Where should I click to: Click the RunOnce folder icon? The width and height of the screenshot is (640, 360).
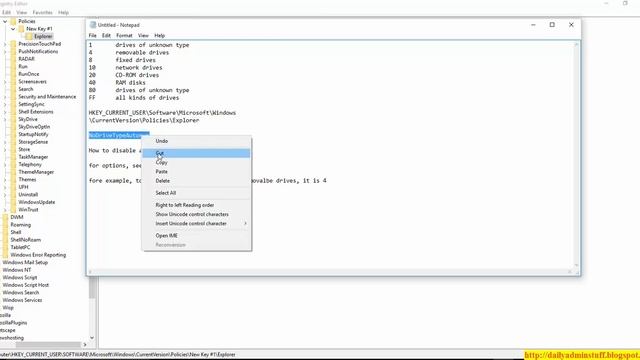(x=13, y=74)
